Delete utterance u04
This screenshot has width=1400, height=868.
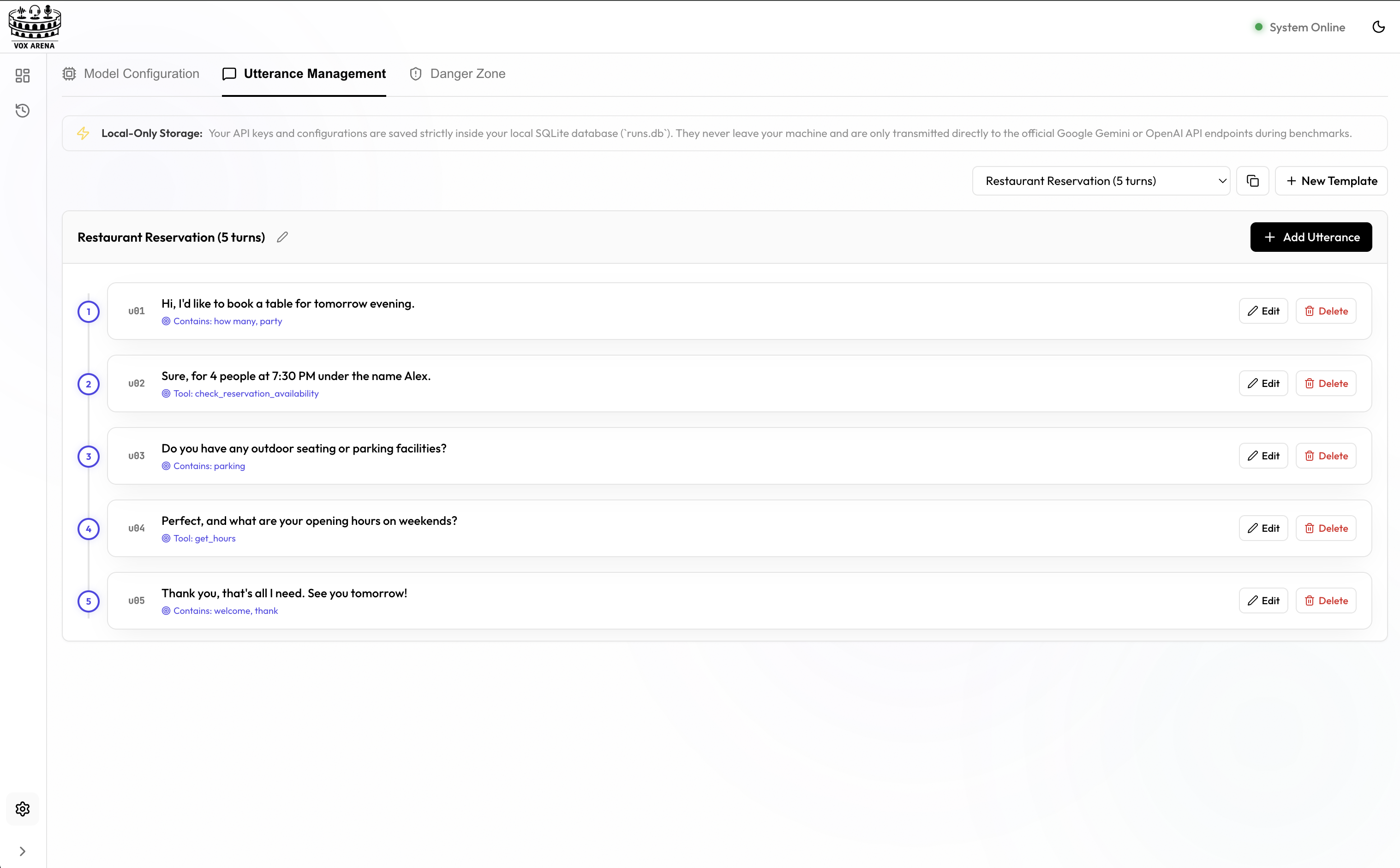[1326, 528]
